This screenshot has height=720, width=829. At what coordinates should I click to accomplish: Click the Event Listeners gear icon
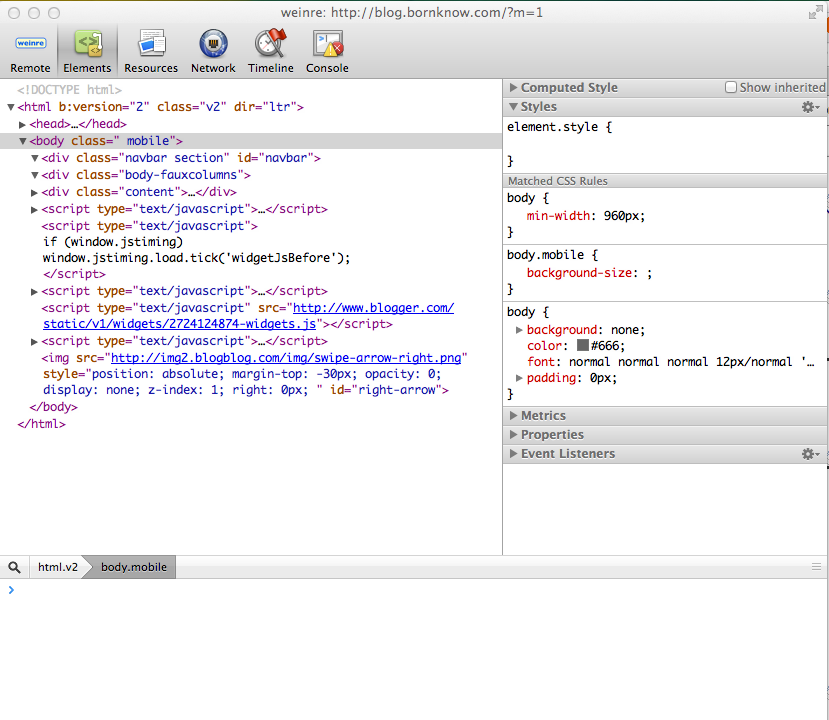[x=809, y=454]
